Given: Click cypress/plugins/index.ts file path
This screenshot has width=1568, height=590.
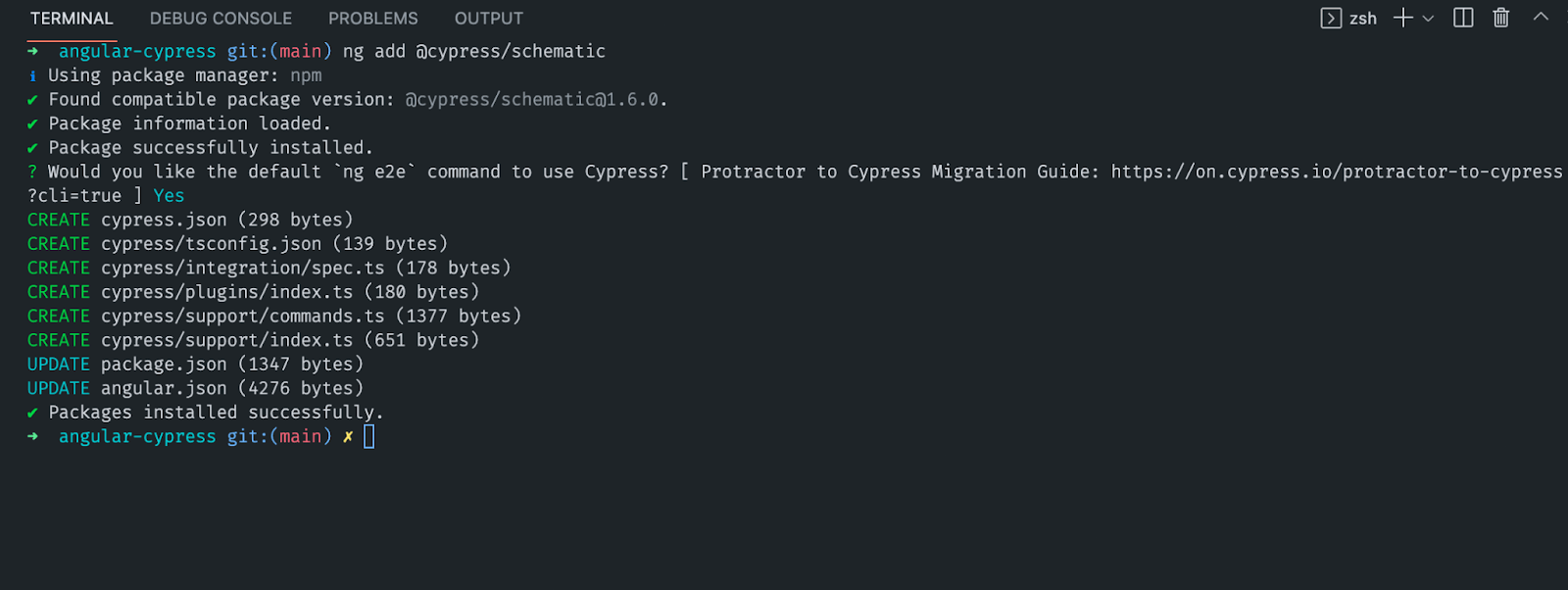Looking at the screenshot, I should click(226, 292).
